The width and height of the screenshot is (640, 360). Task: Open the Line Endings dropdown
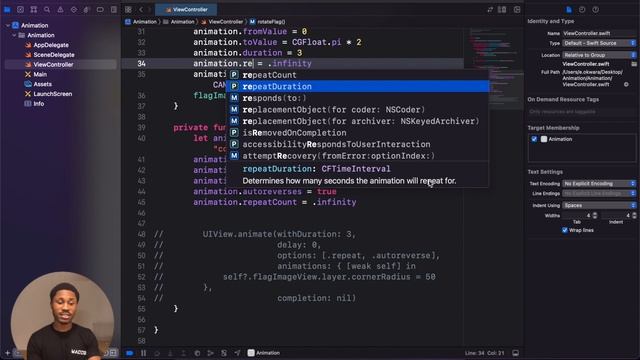(x=599, y=193)
